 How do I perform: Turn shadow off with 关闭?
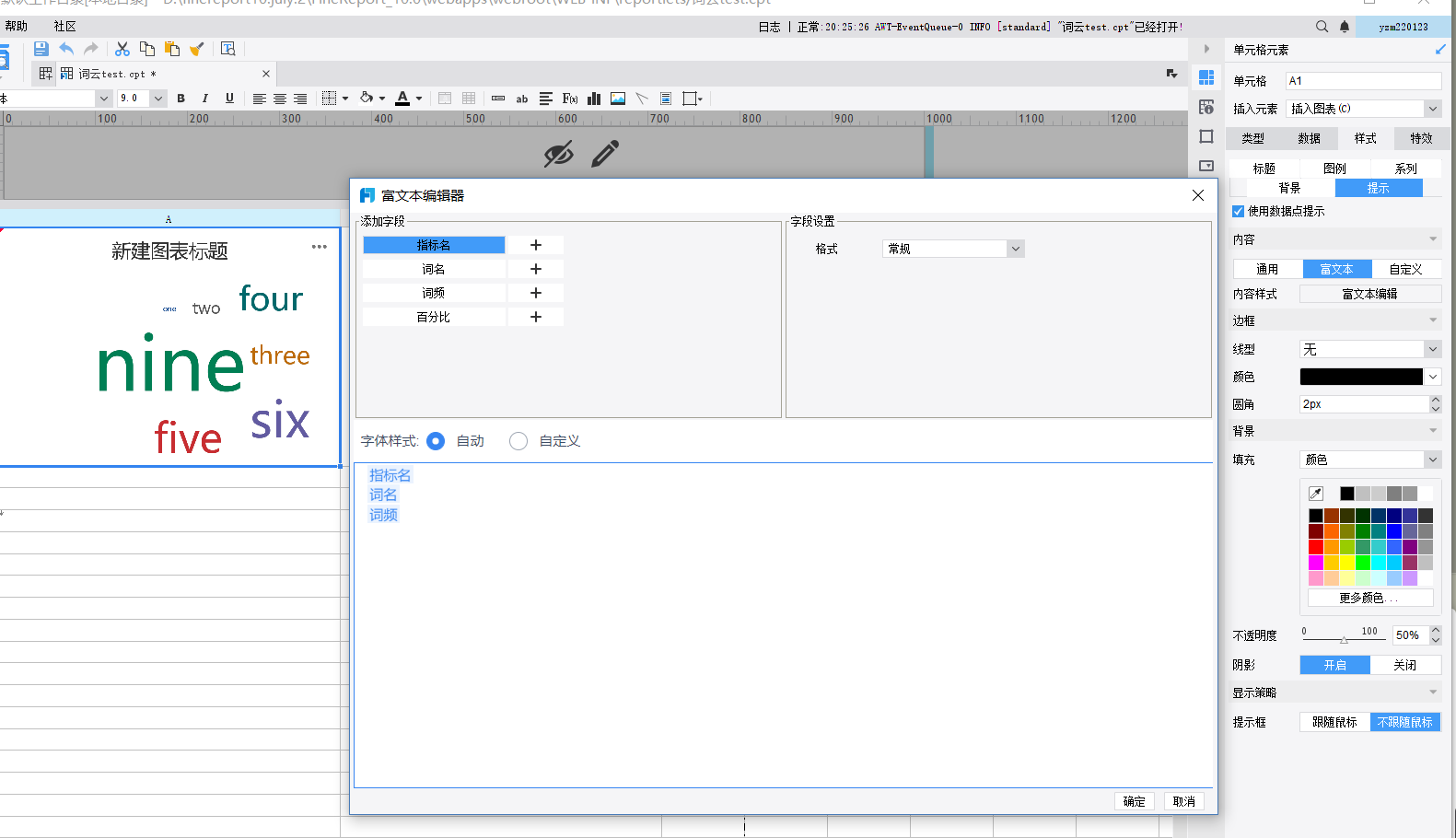[1405, 665]
